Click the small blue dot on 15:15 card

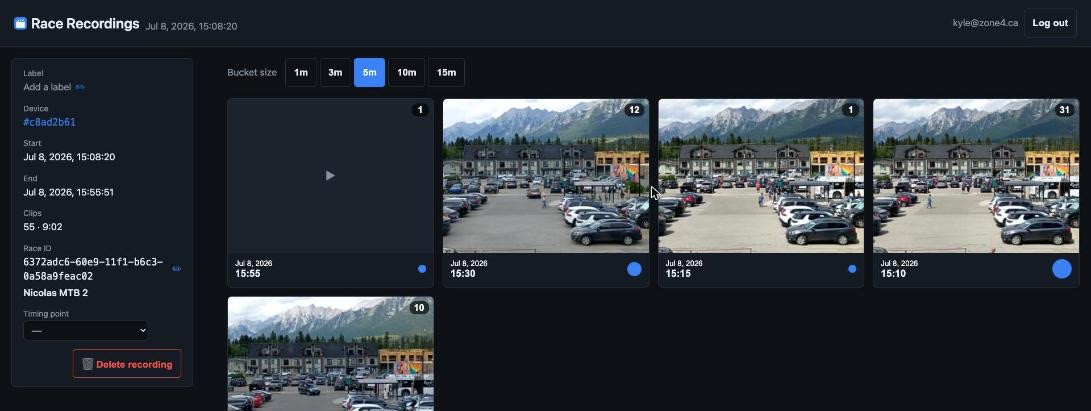pos(852,268)
